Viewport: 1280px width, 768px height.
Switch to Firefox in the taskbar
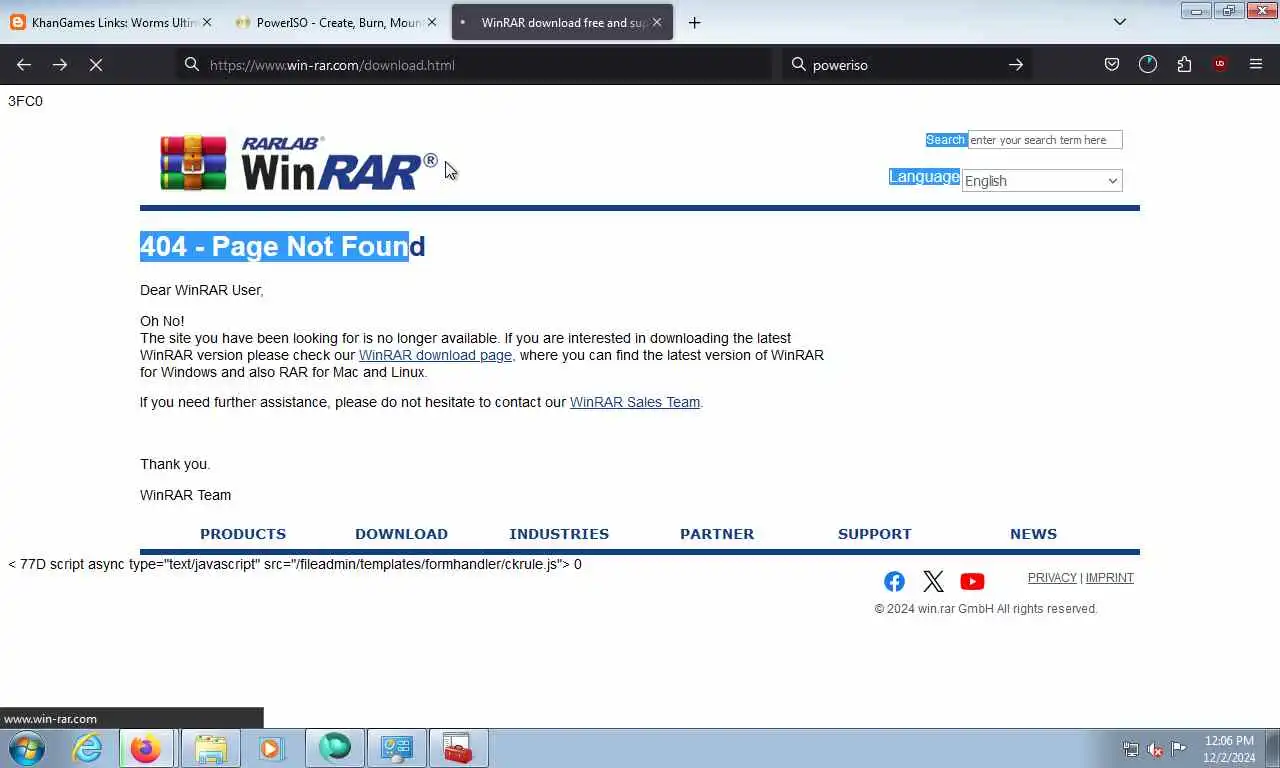[x=146, y=748]
